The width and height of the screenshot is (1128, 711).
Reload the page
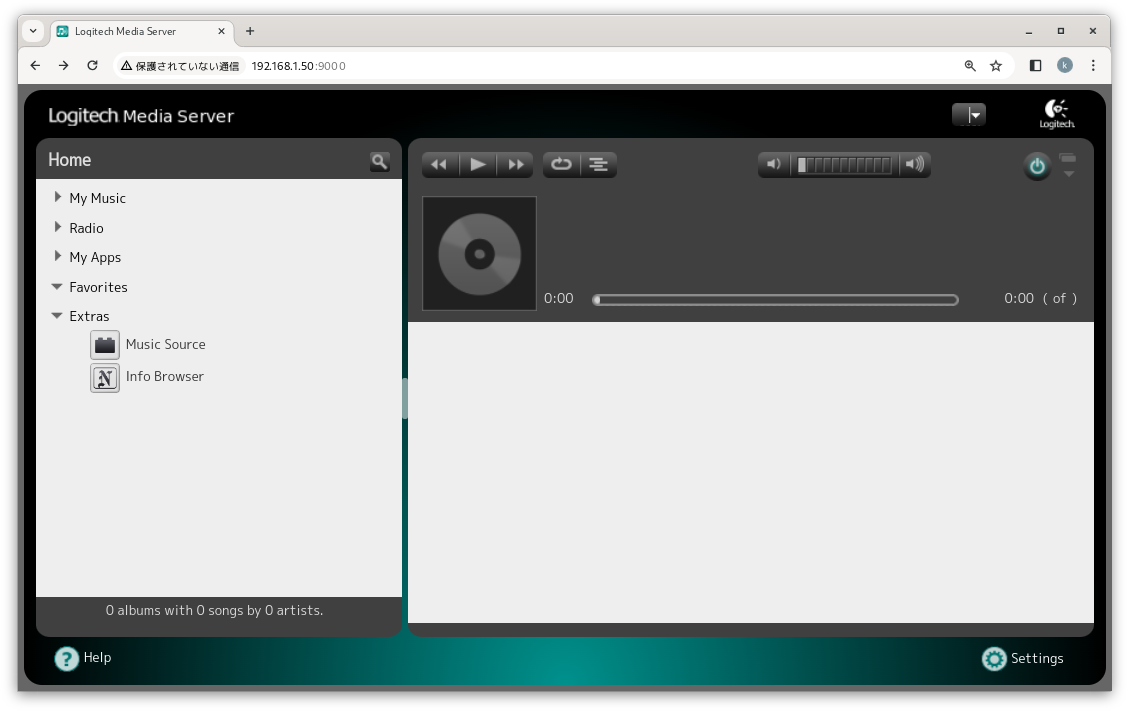click(x=92, y=65)
